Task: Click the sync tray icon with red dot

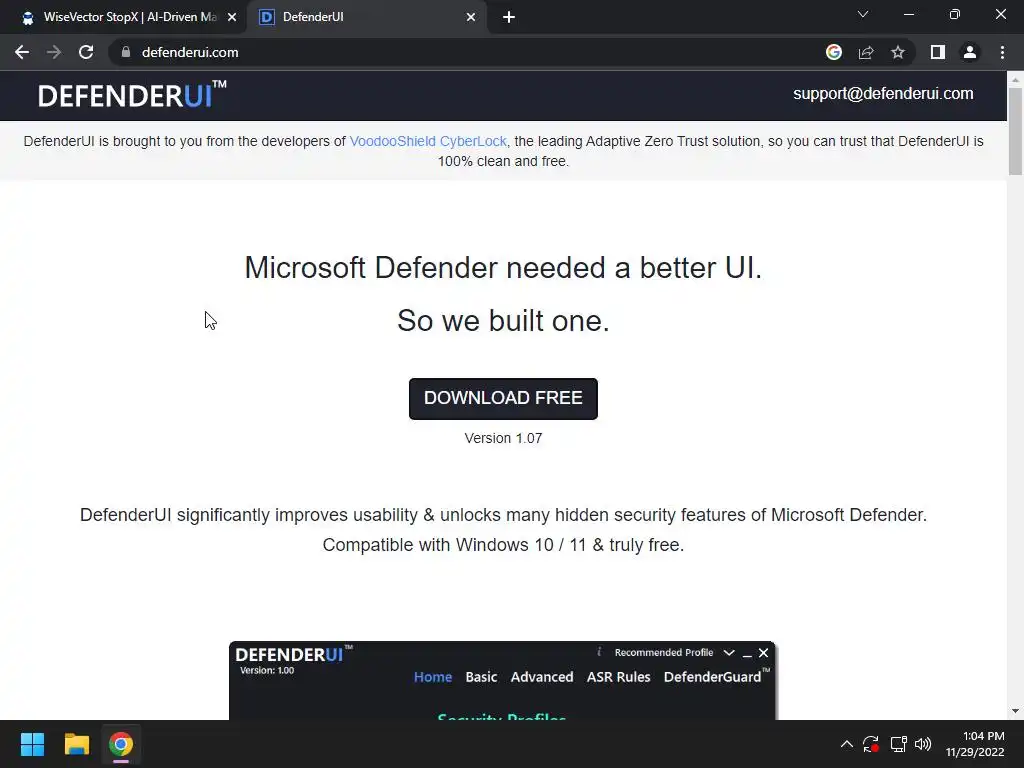Action: tap(871, 744)
